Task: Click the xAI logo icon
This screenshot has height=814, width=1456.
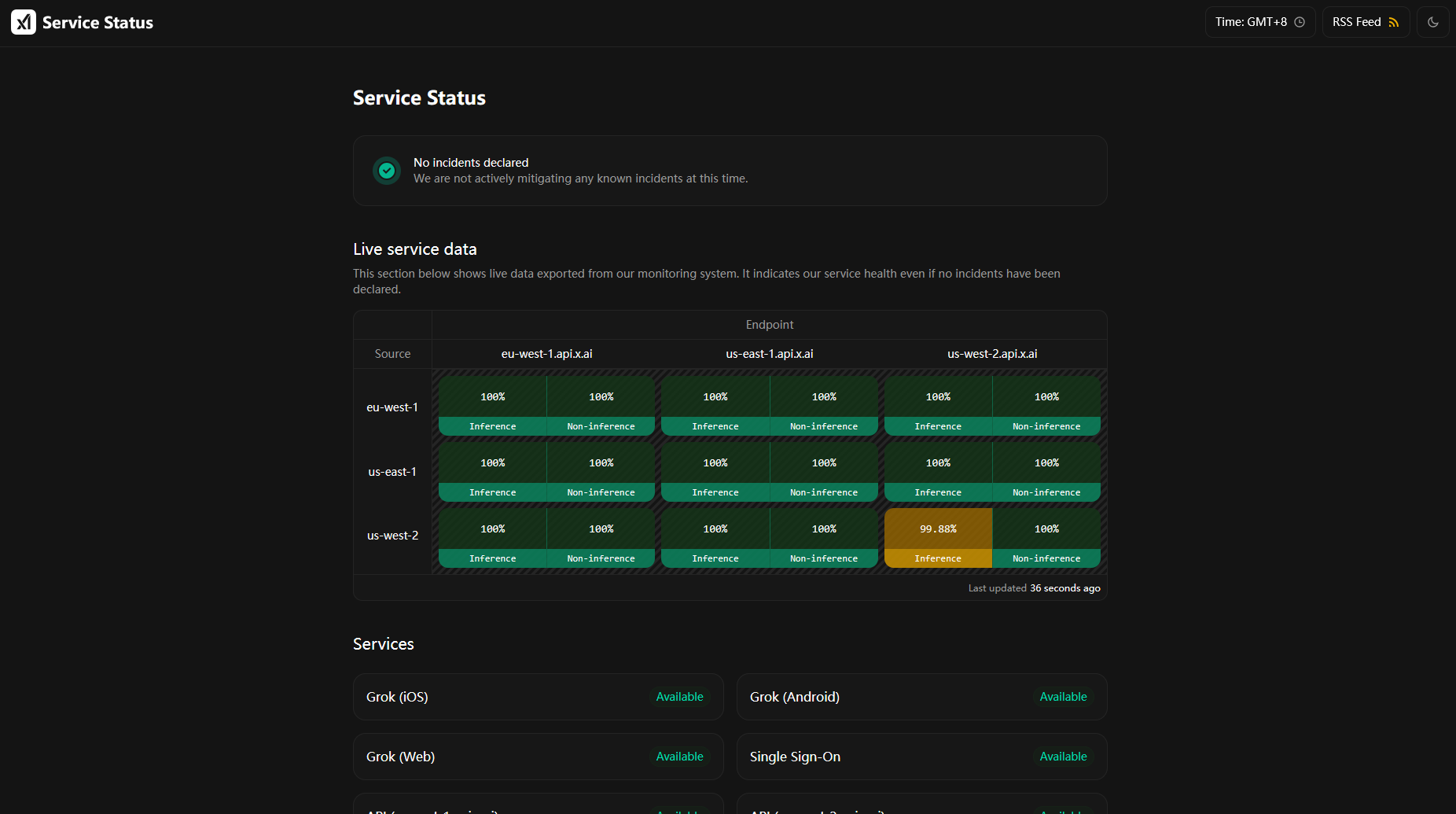Action: tap(24, 22)
